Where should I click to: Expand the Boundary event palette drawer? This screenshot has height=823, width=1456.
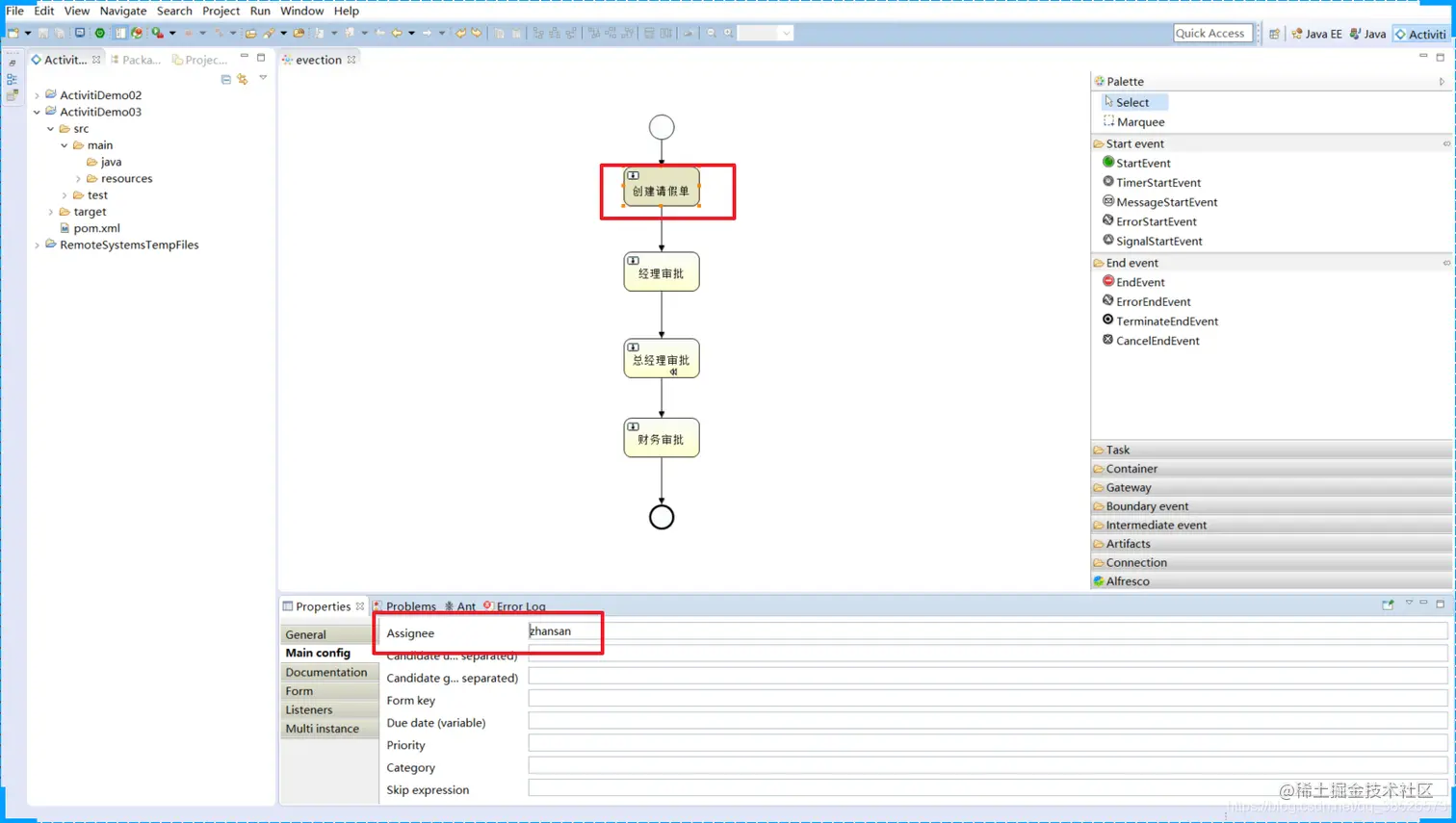pyautogui.click(x=1271, y=506)
